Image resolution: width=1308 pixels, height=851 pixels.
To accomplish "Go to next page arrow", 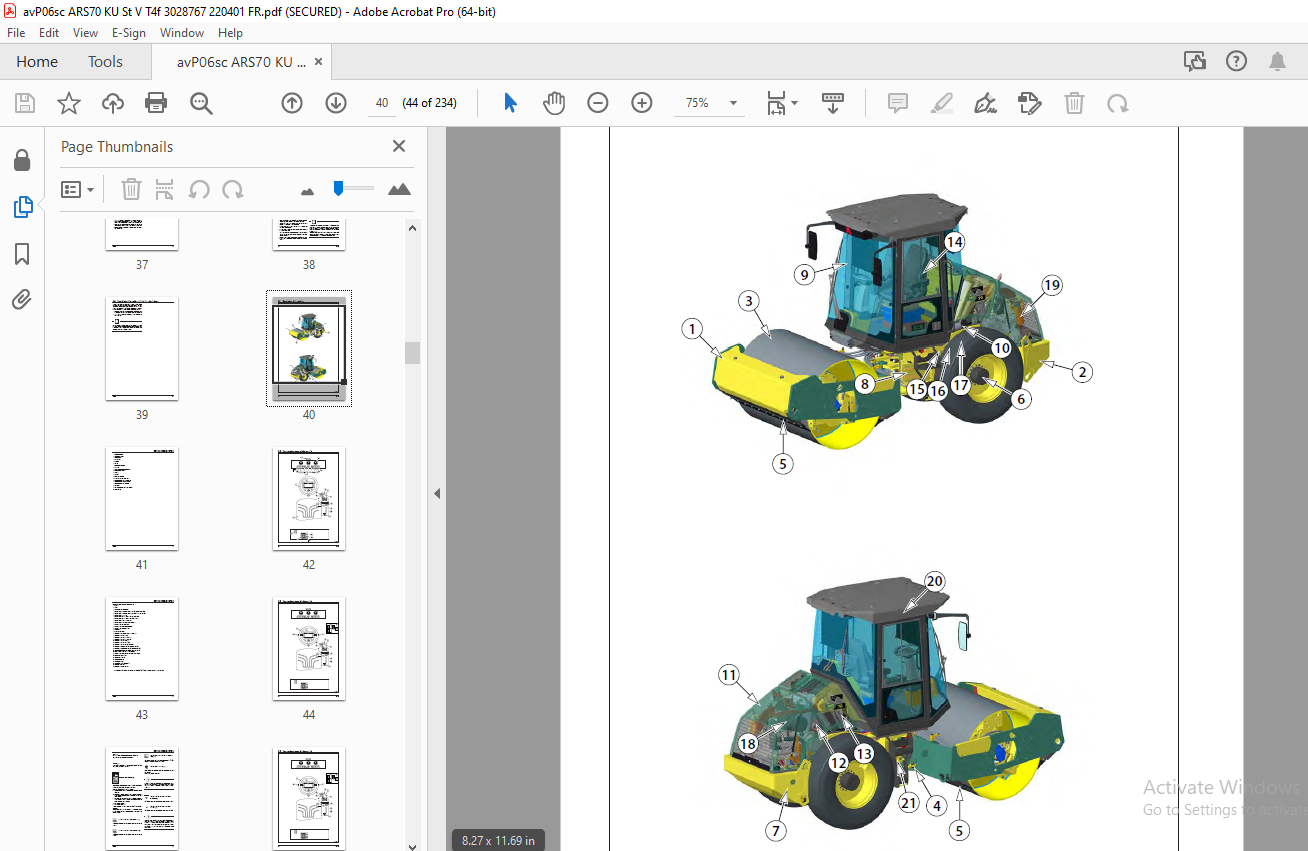I will (x=336, y=103).
